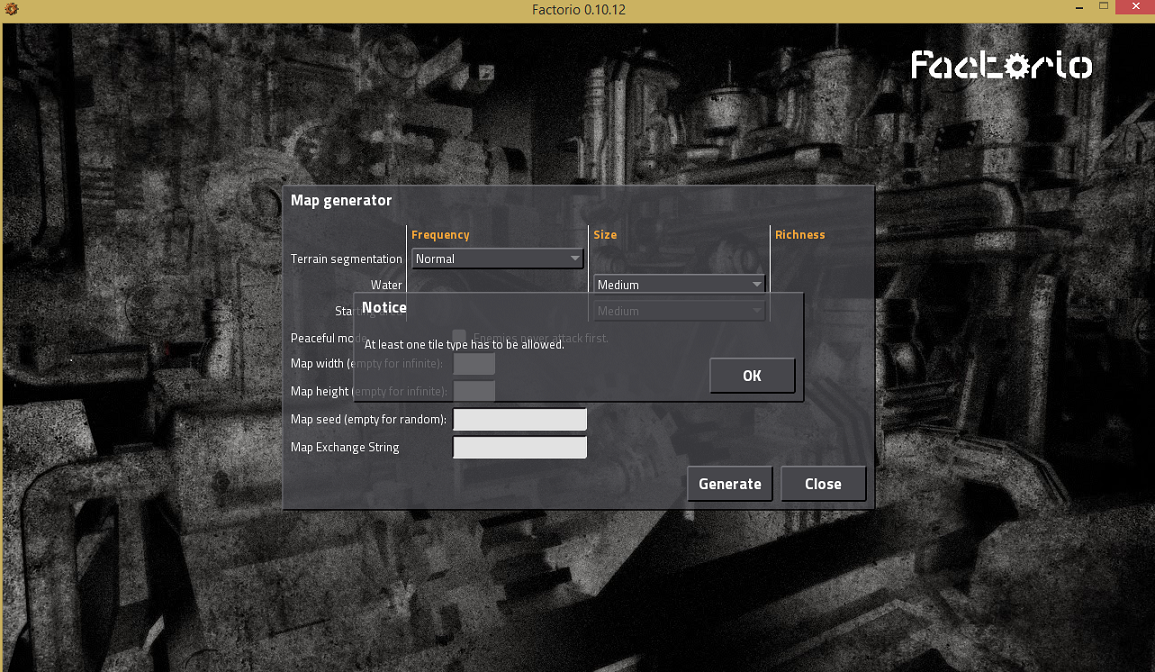Click the Water row label
This screenshot has width=1155, height=672.
pyautogui.click(x=387, y=285)
